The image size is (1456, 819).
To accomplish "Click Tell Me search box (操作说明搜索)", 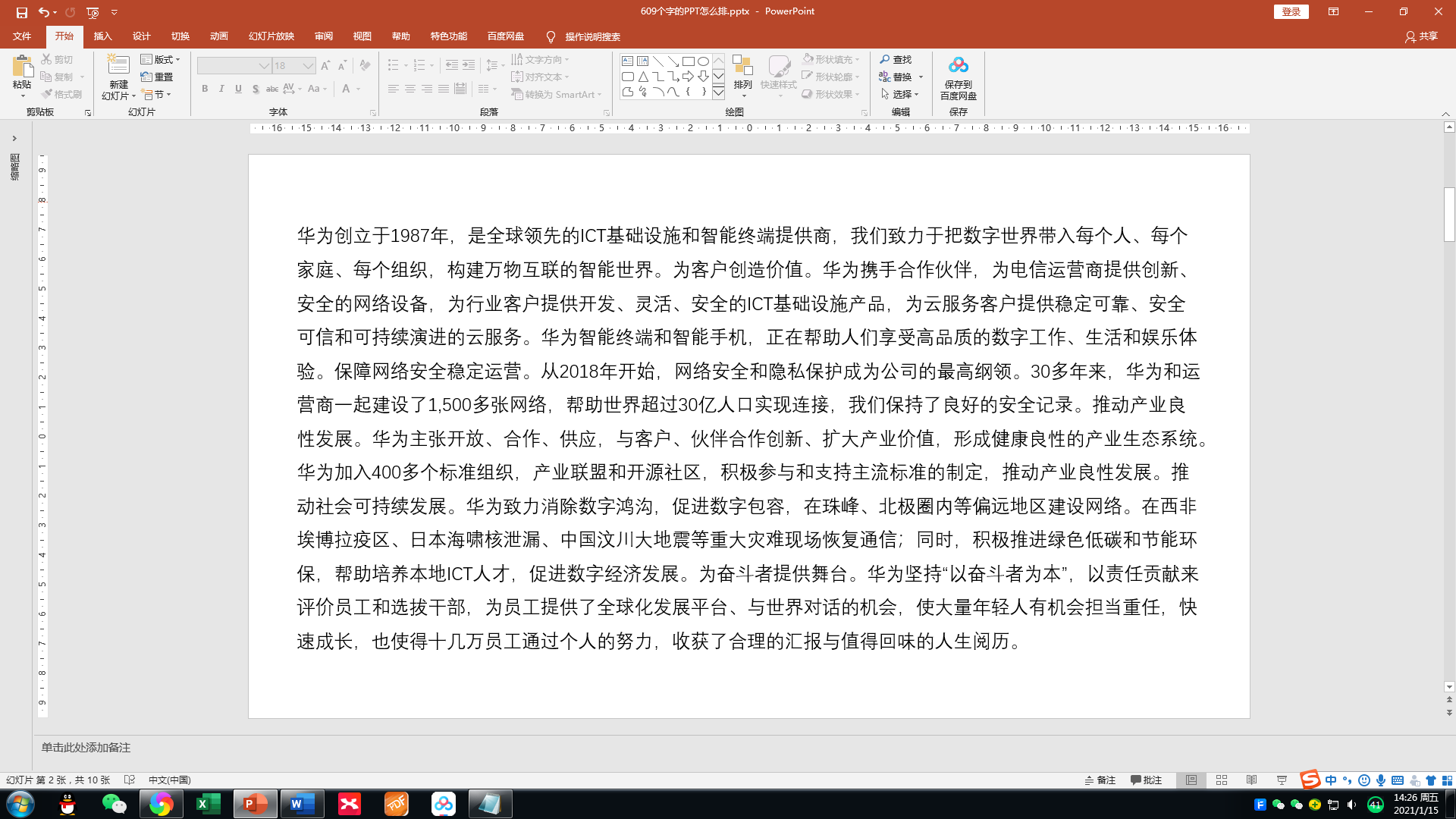I will point(582,36).
